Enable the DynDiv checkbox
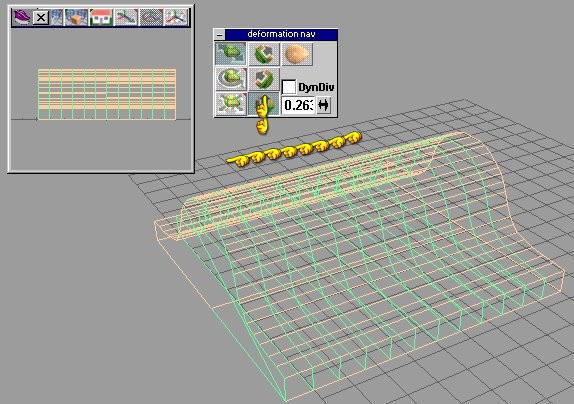 (288, 87)
